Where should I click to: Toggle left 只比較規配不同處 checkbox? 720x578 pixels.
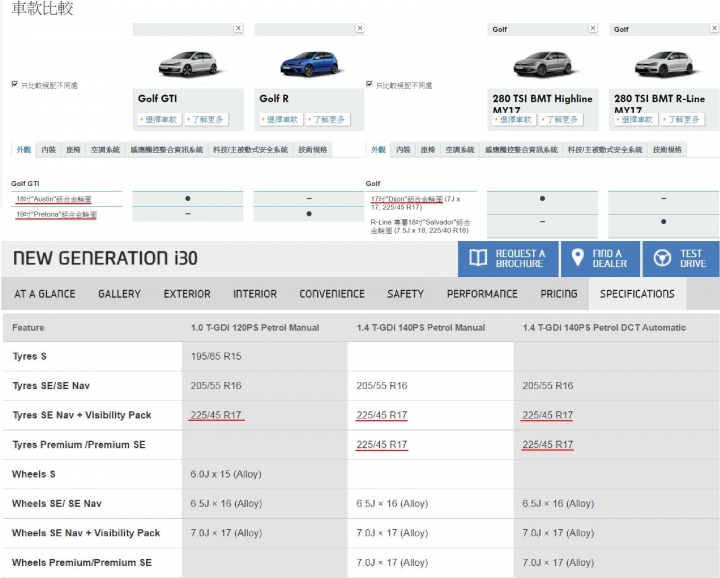(x=14, y=85)
